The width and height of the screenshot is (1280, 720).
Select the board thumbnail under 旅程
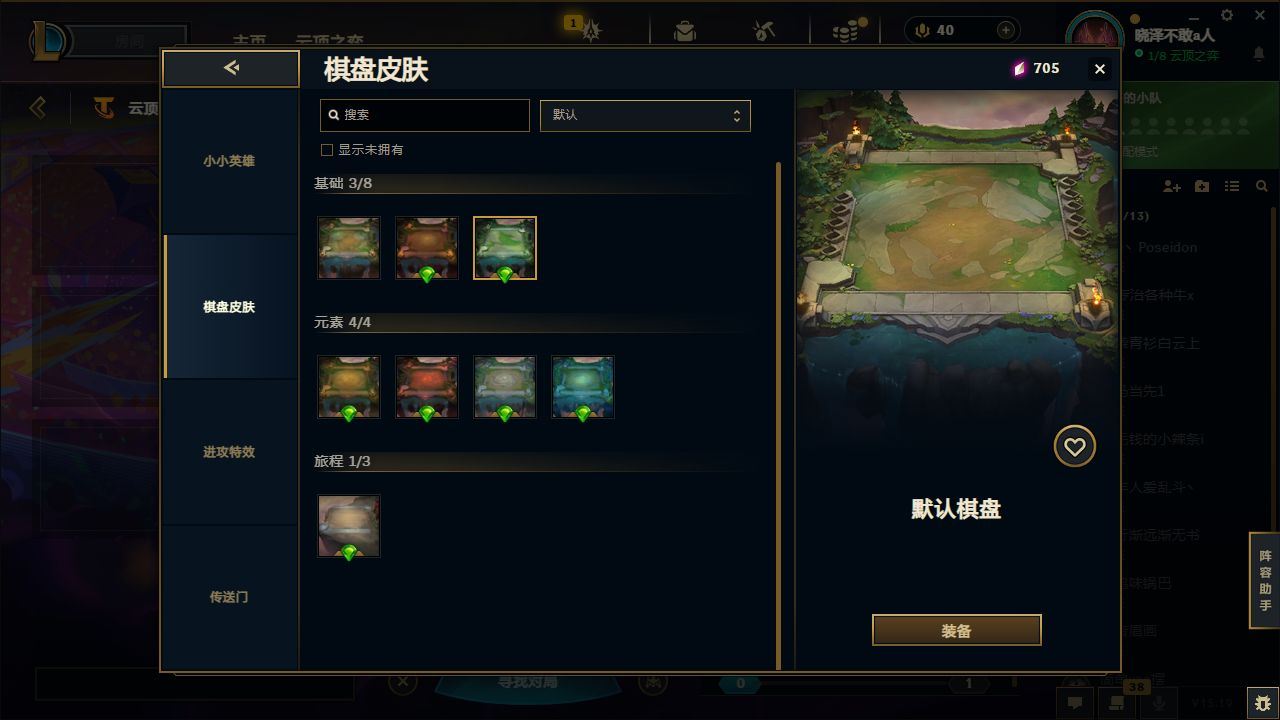point(349,526)
